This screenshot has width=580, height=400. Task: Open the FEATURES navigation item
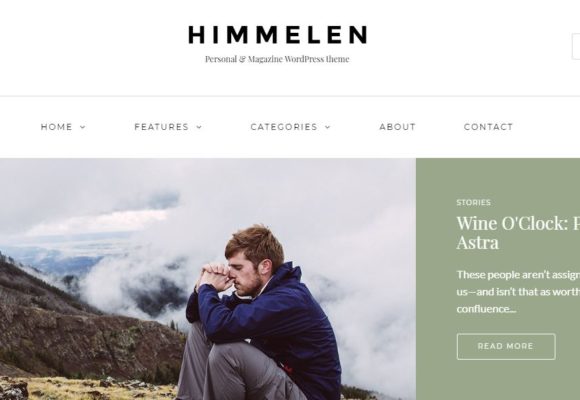[162, 127]
